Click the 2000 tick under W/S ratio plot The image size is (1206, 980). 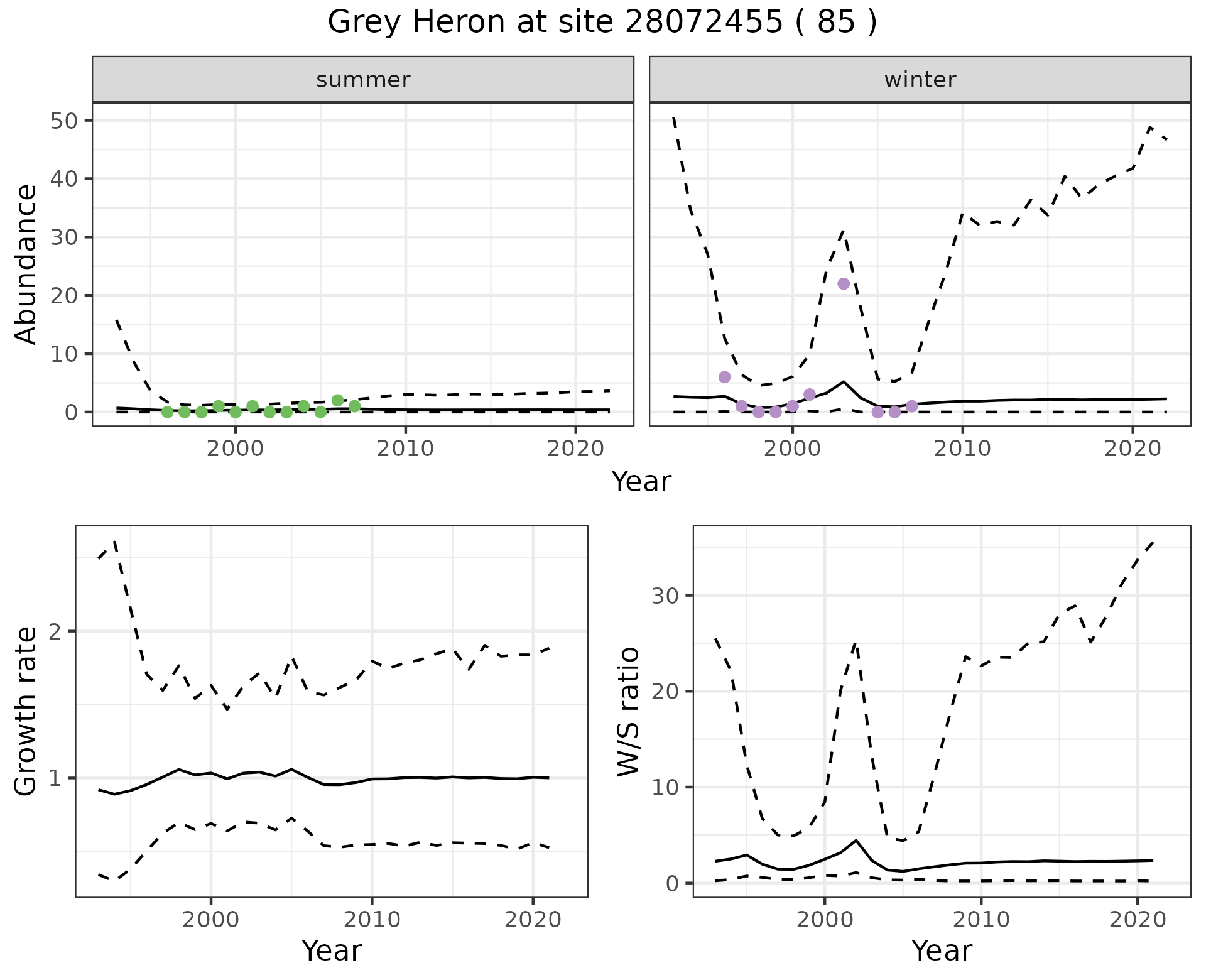click(x=824, y=920)
